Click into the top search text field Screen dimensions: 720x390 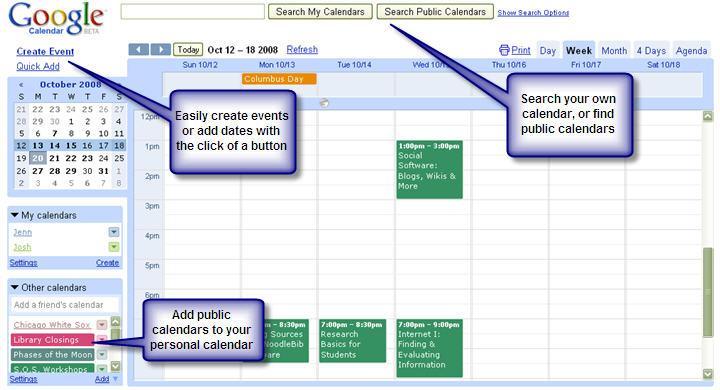(x=192, y=12)
